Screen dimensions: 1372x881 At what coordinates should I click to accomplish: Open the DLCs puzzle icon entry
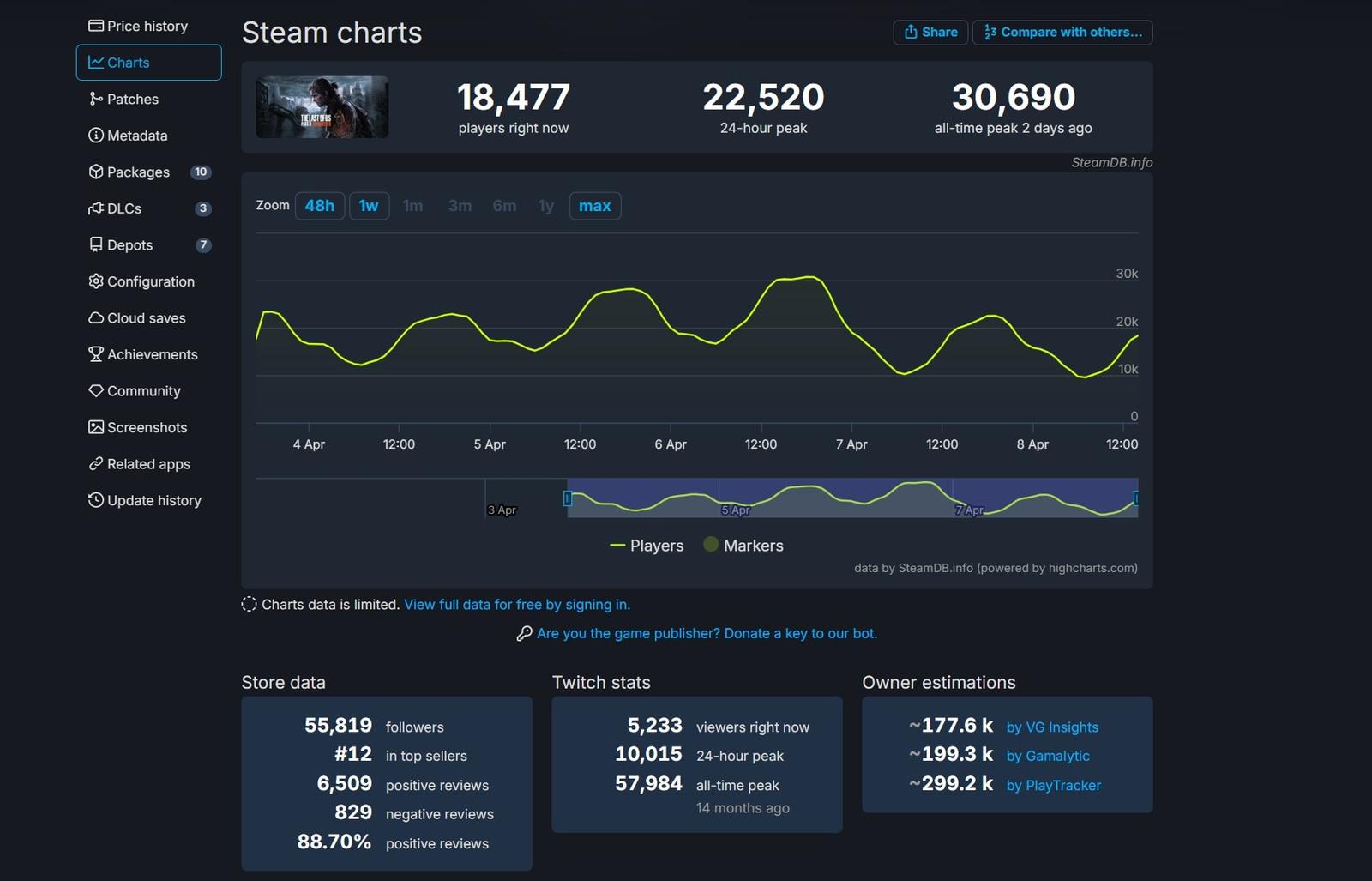coord(96,208)
